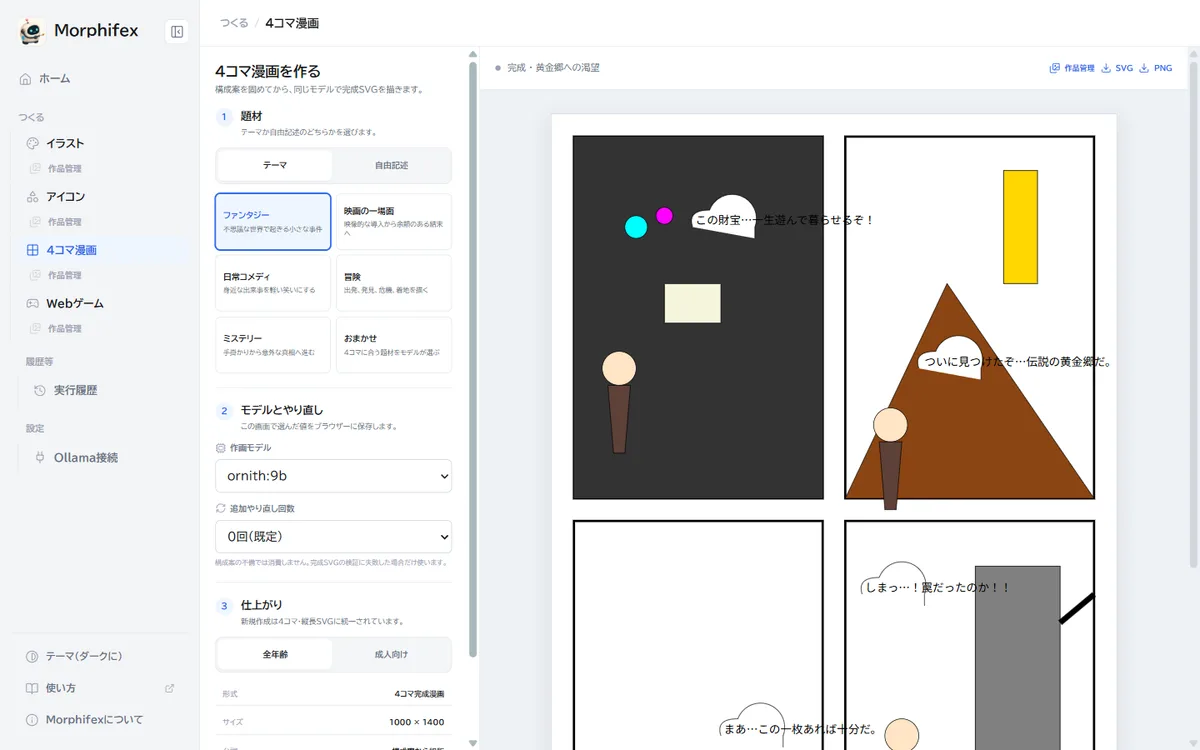Image resolution: width=1200 pixels, height=750 pixels.
Task: Select the 成人向け option
Action: pos(391,654)
